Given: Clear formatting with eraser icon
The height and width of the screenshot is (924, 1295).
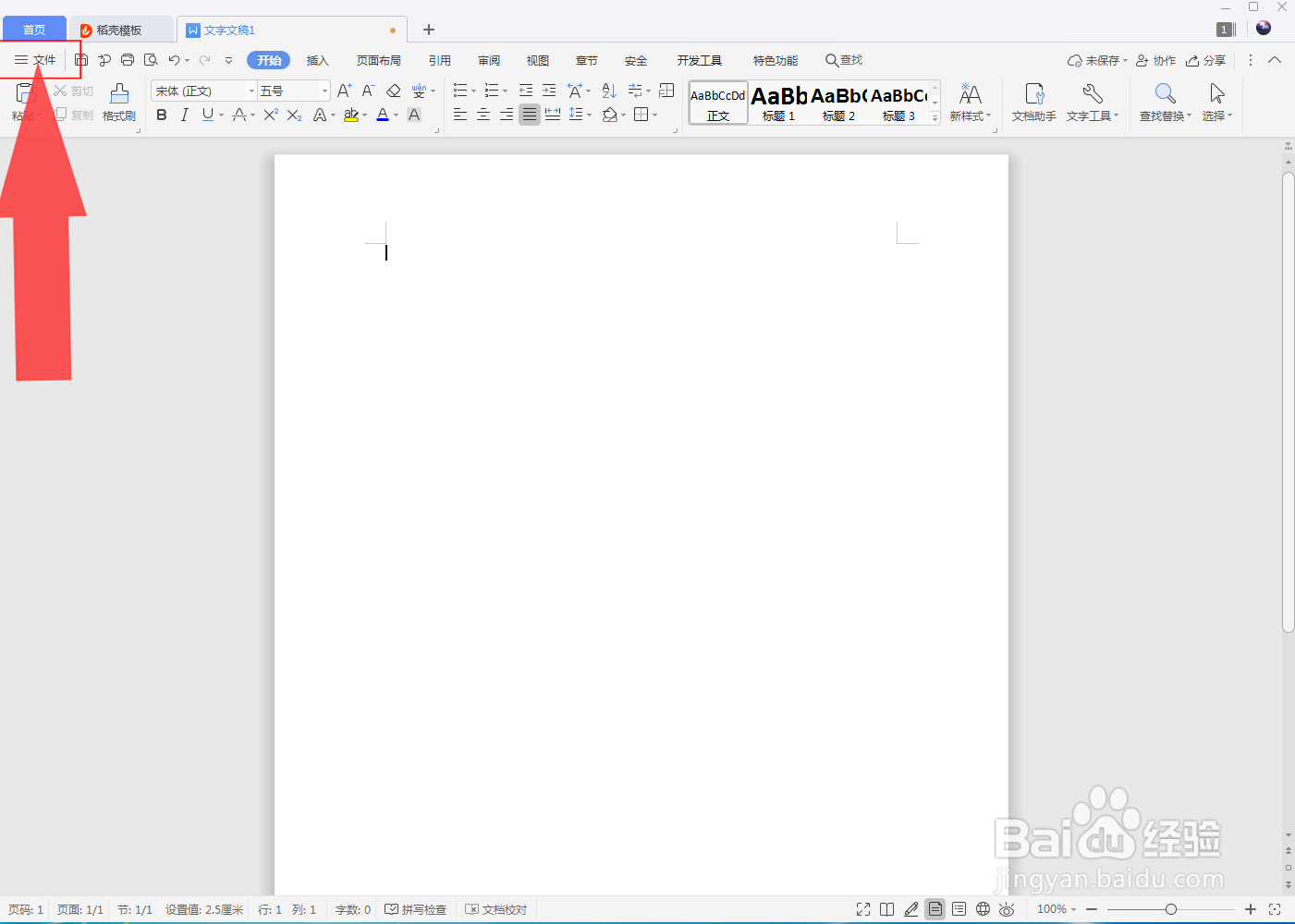Looking at the screenshot, I should [x=394, y=91].
